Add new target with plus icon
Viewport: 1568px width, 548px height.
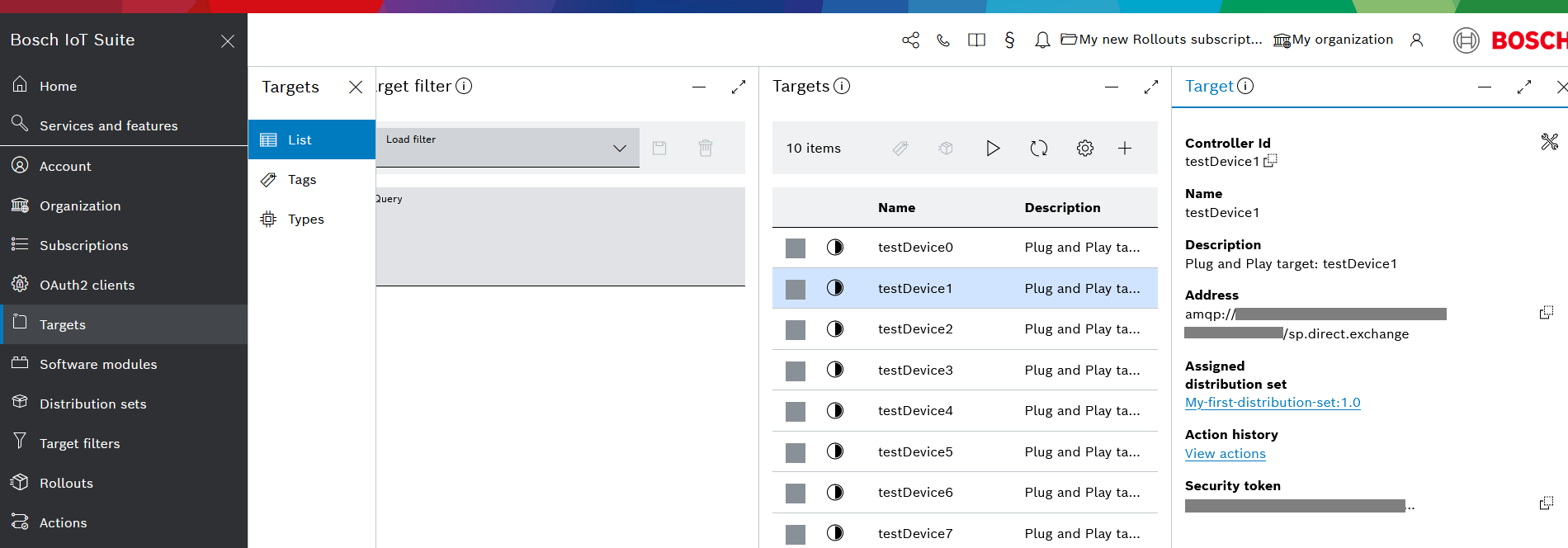tap(1124, 149)
